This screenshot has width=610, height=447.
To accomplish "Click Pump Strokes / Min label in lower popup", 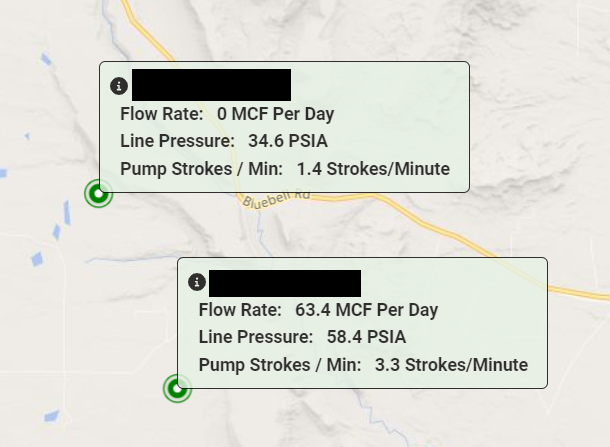I will pyautogui.click(x=280, y=365).
